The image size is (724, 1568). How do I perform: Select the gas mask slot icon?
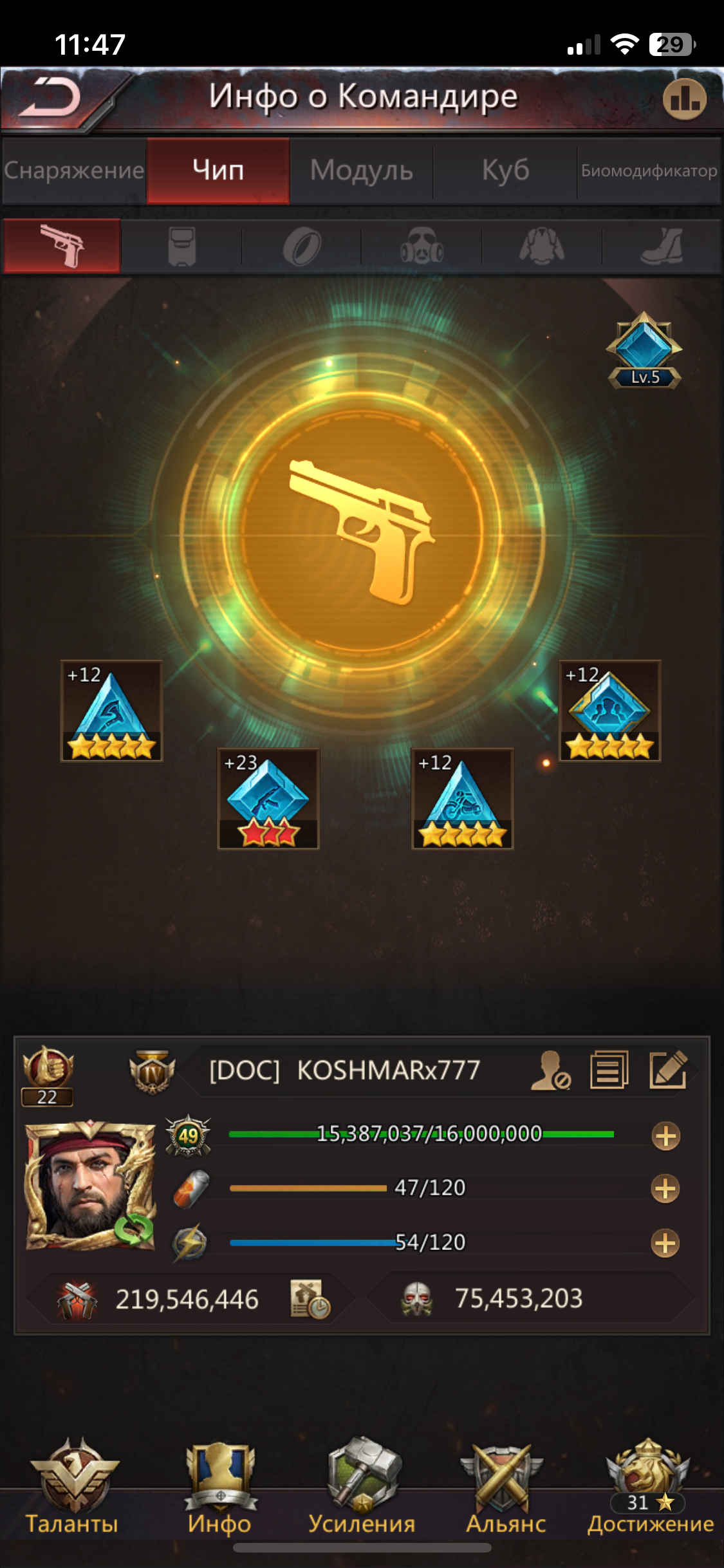(x=422, y=247)
